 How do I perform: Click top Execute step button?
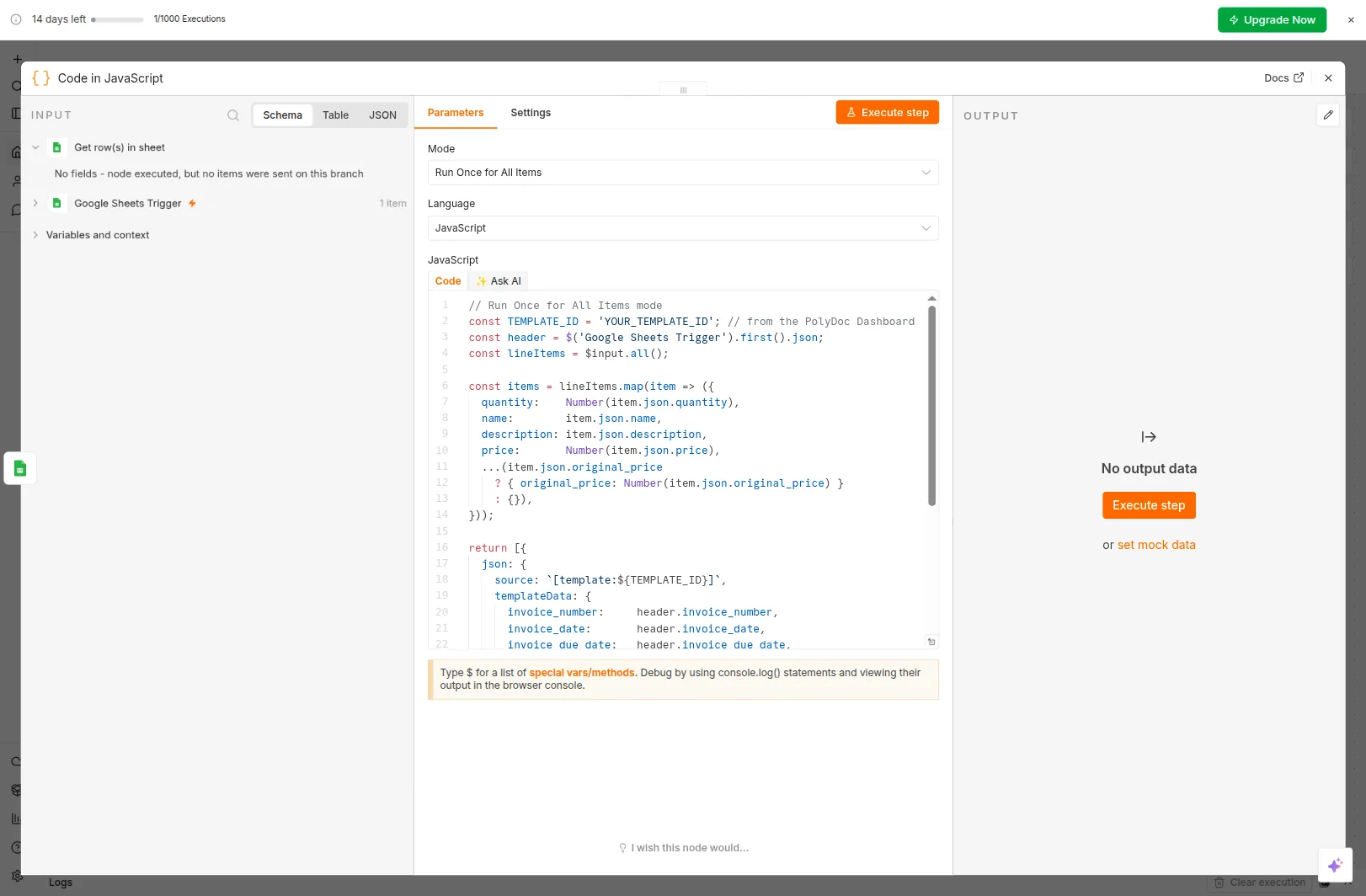click(x=887, y=112)
